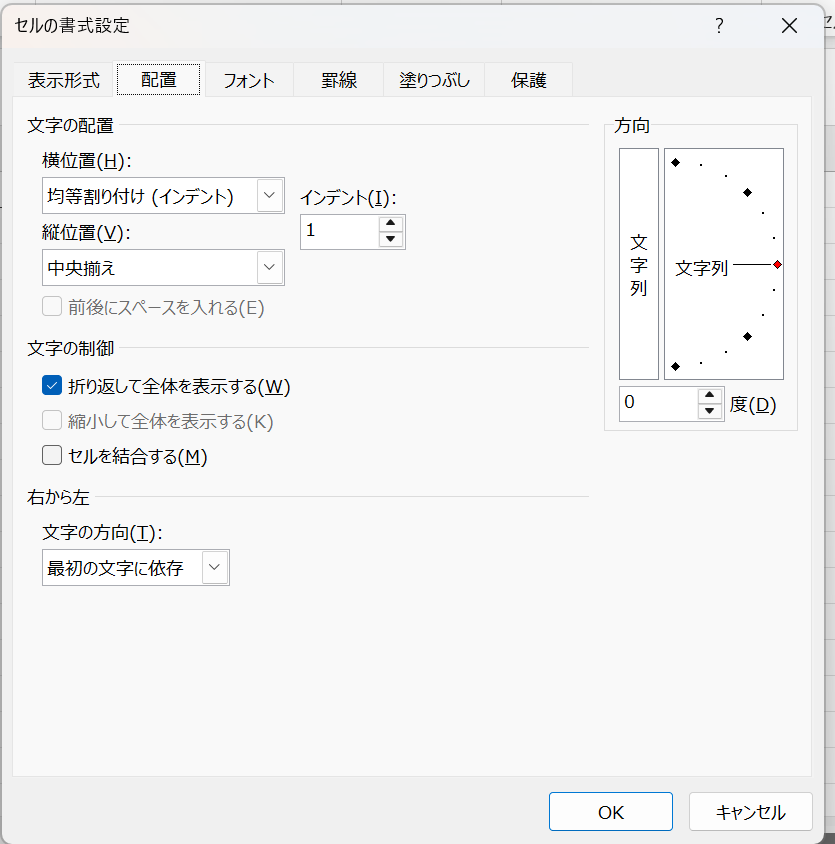This screenshot has height=844, width=835.
Task: Open the 文字の方向 dropdown
Action: pos(215,568)
